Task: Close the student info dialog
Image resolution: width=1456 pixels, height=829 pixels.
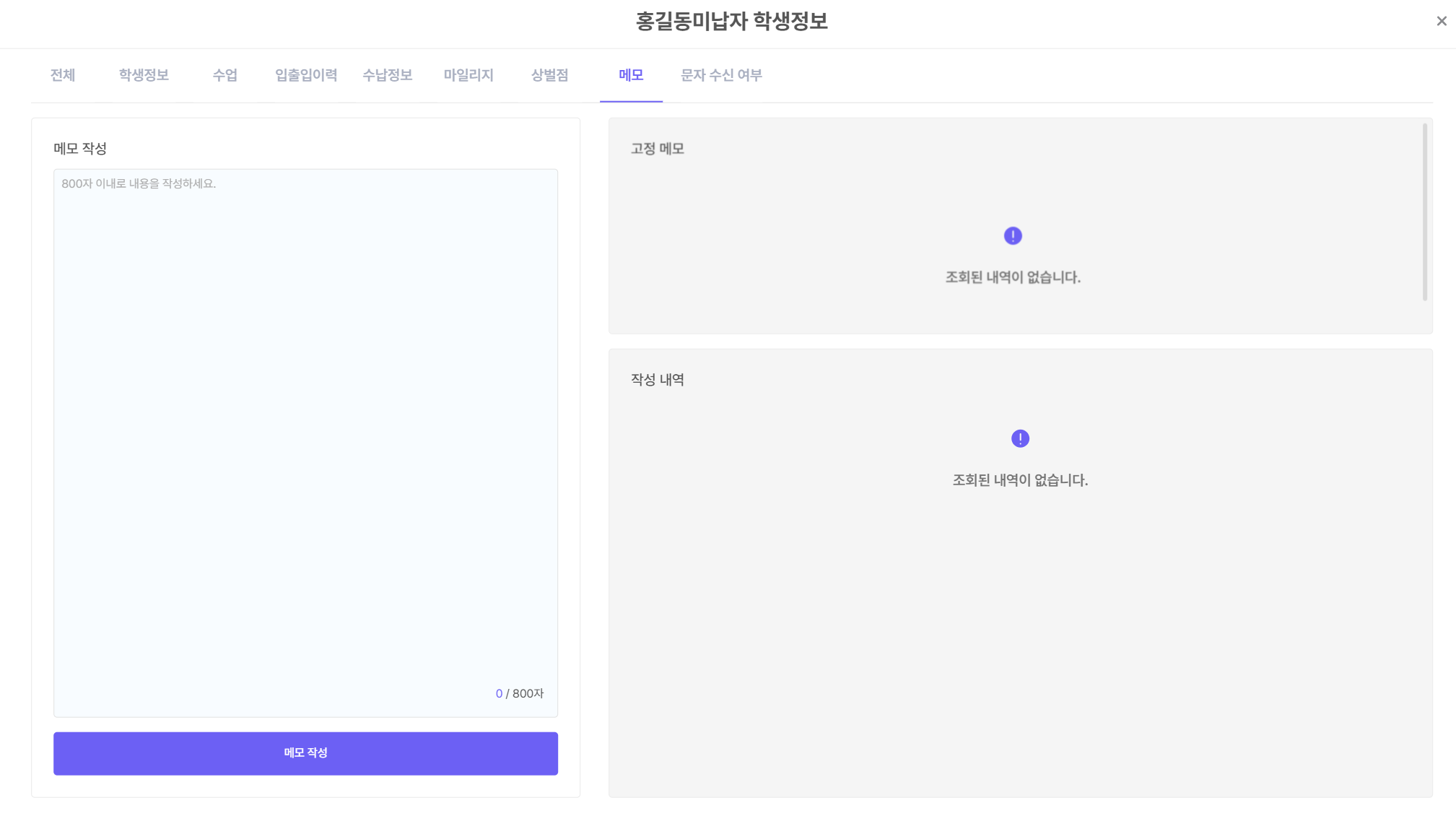Action: coord(1441,22)
